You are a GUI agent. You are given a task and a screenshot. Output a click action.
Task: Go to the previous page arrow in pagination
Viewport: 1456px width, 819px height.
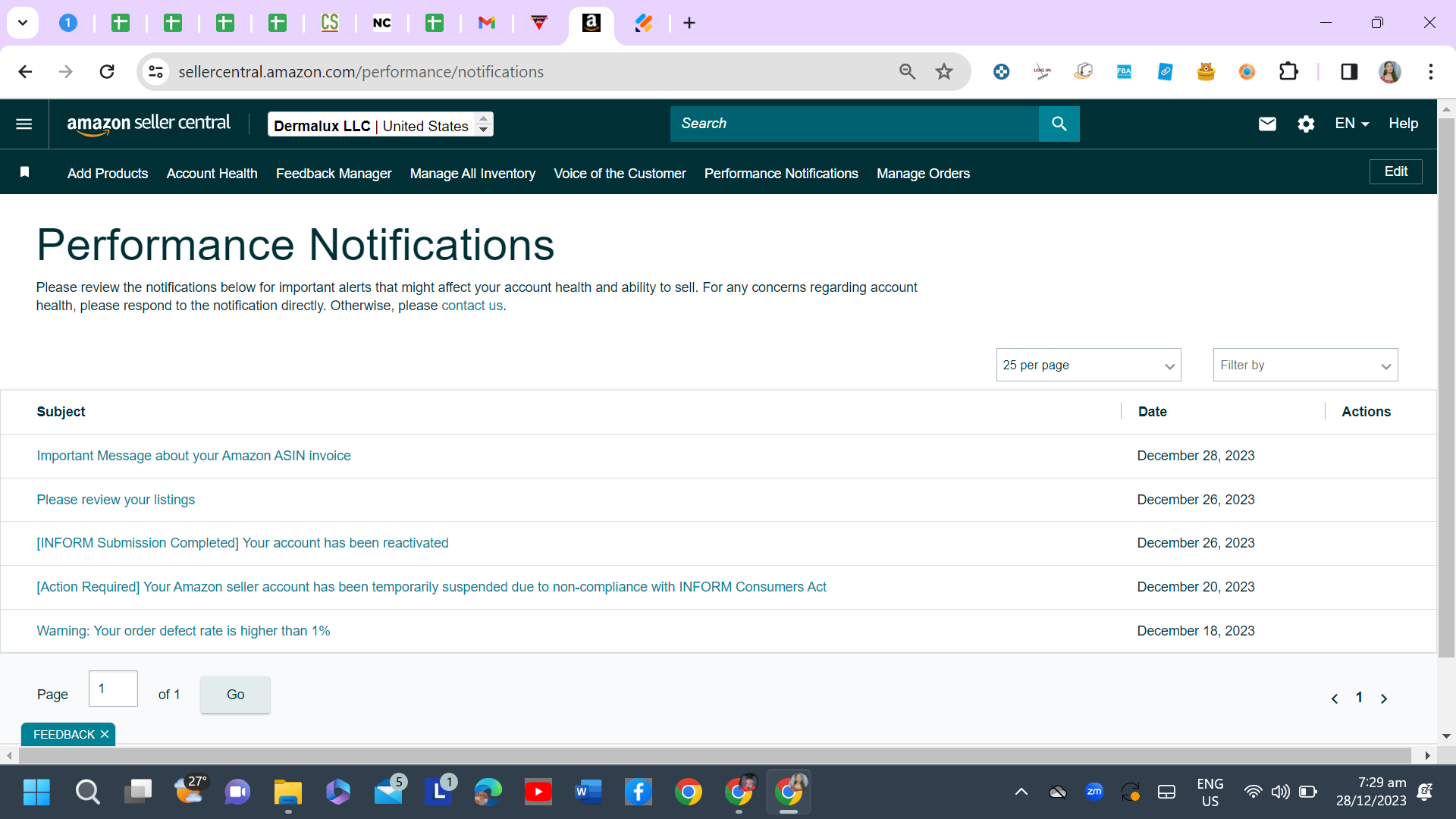(x=1335, y=698)
